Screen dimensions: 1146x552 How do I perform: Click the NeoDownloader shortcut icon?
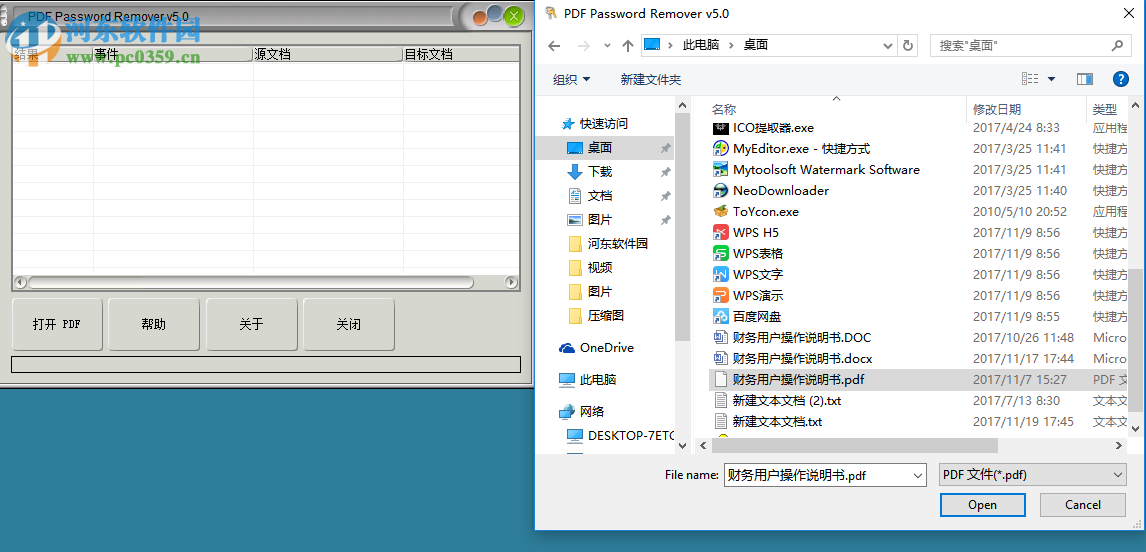[x=721, y=191]
